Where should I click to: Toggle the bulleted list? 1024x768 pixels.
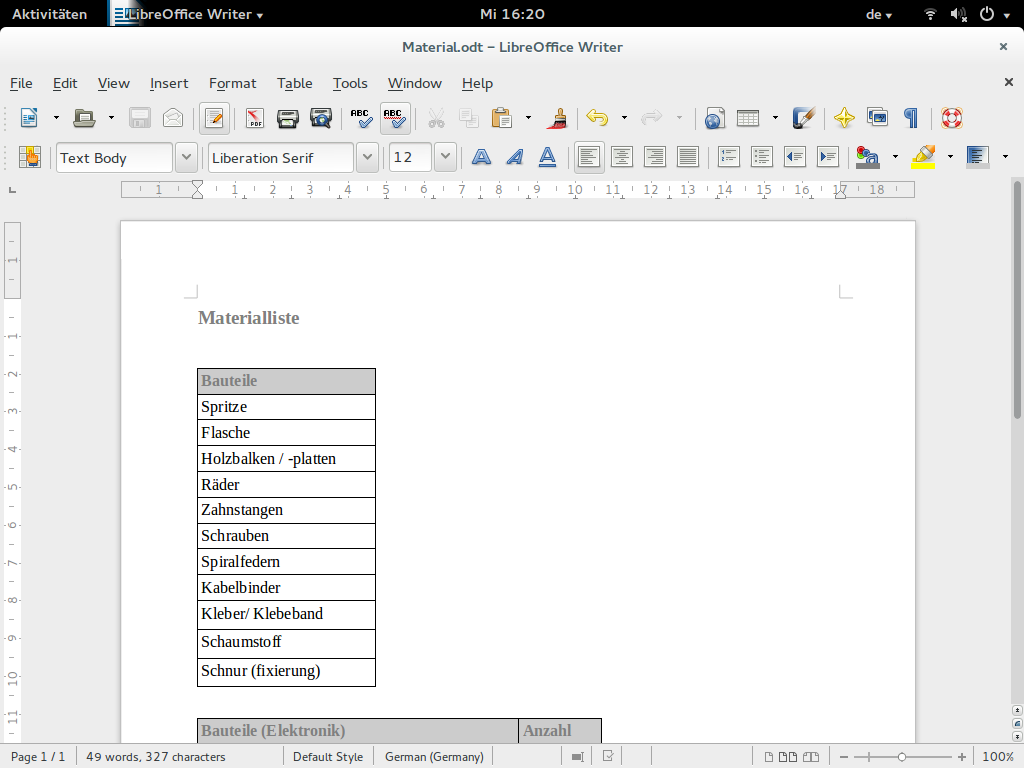pyautogui.click(x=761, y=157)
